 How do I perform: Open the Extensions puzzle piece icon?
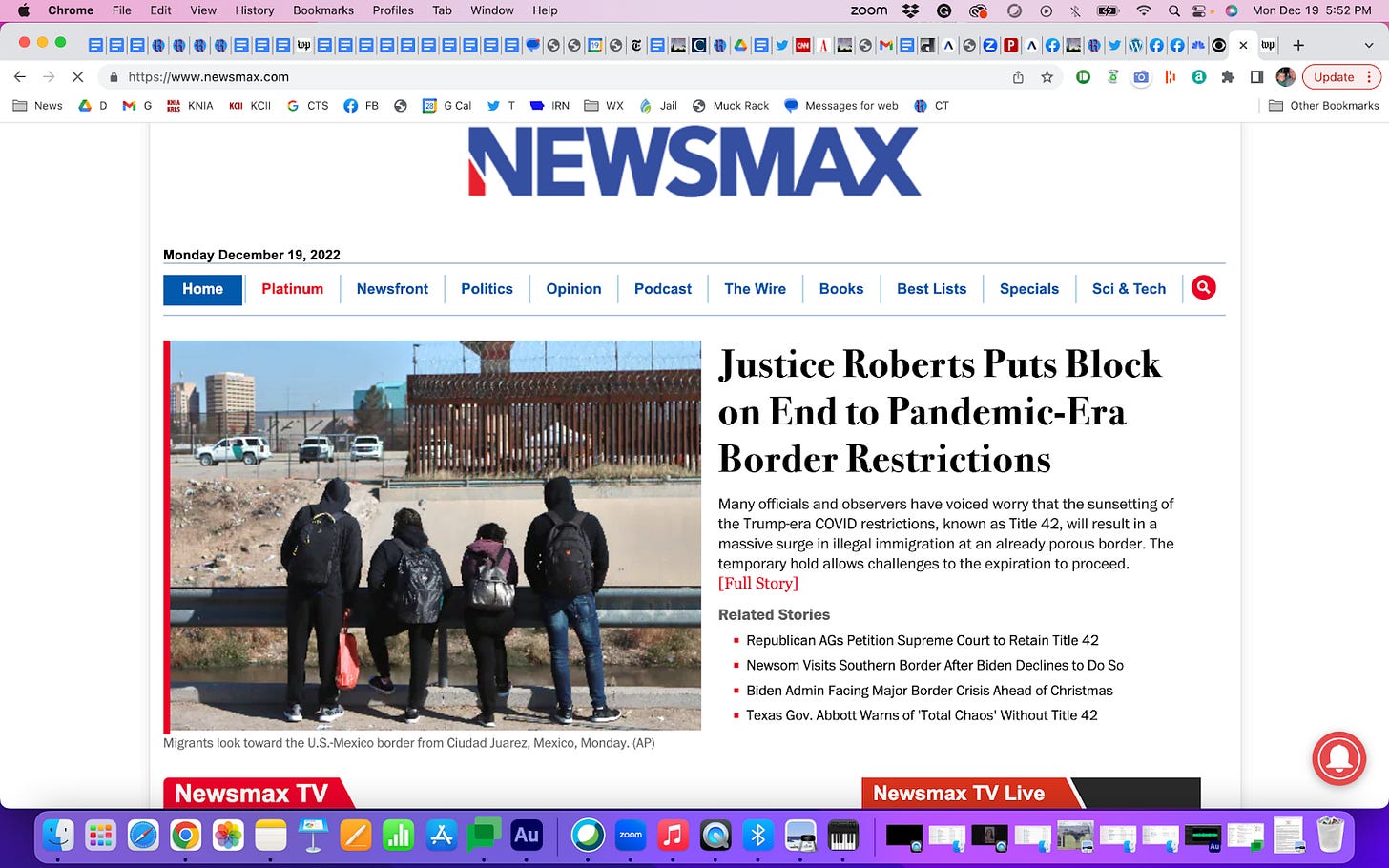pos(1228,77)
